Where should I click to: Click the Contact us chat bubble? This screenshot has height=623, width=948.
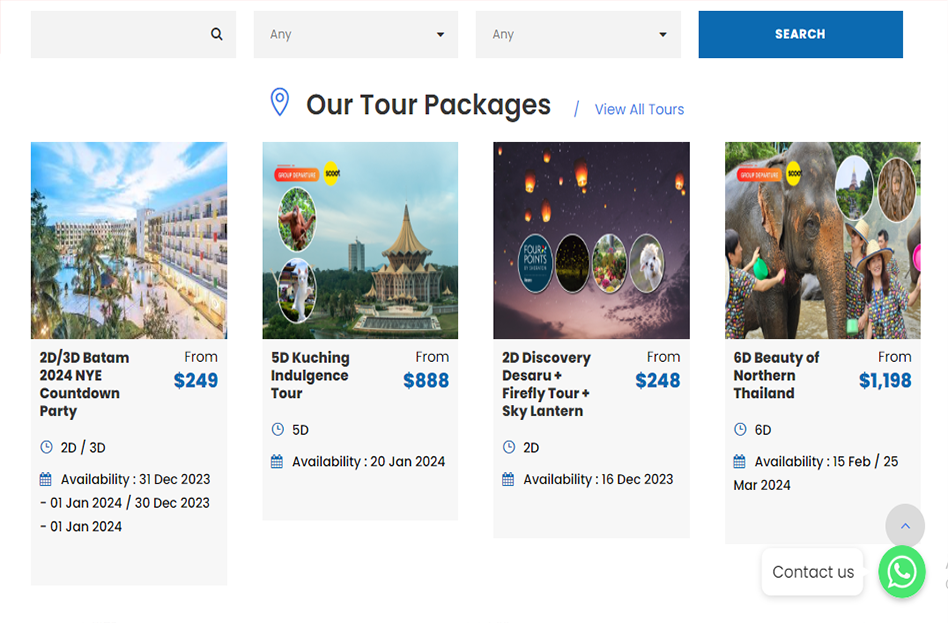click(x=812, y=572)
